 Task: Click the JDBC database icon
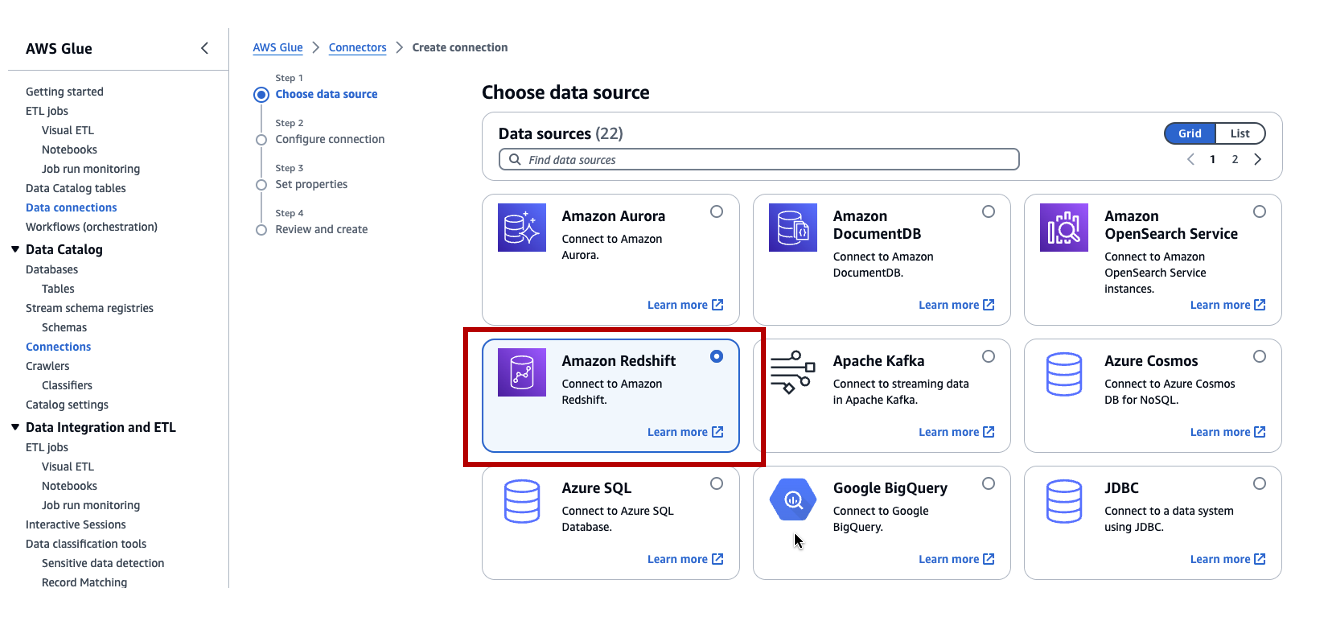coord(1064,500)
